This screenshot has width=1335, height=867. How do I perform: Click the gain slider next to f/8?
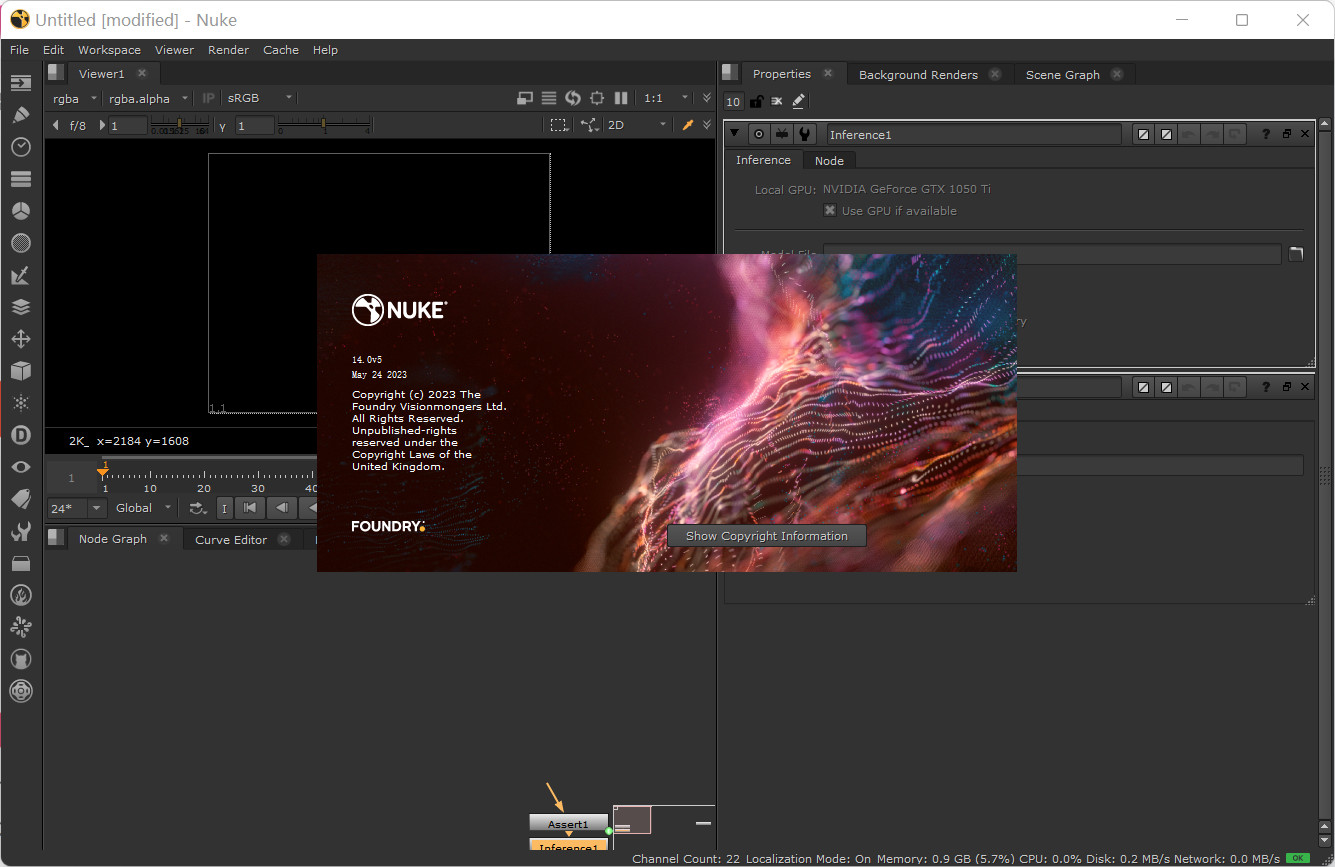click(179, 125)
